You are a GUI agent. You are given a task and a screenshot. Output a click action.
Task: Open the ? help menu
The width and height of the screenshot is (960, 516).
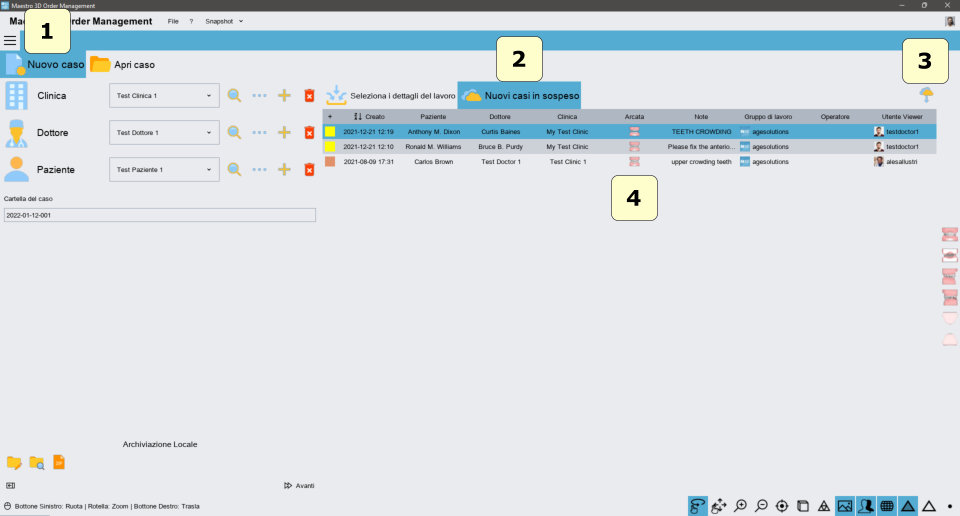191,21
